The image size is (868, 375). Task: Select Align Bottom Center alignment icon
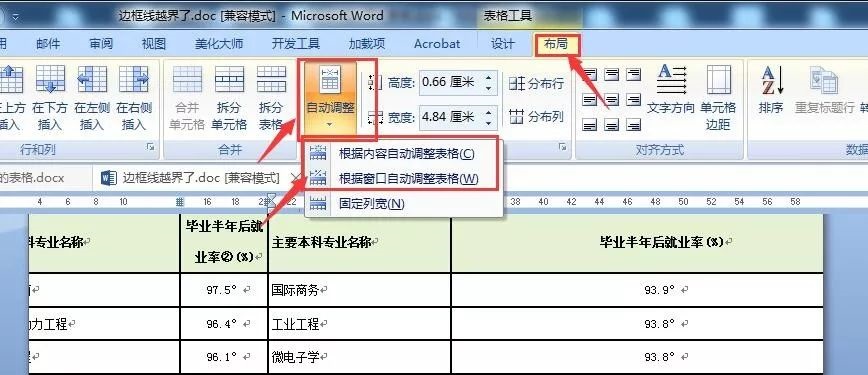pyautogui.click(x=612, y=125)
